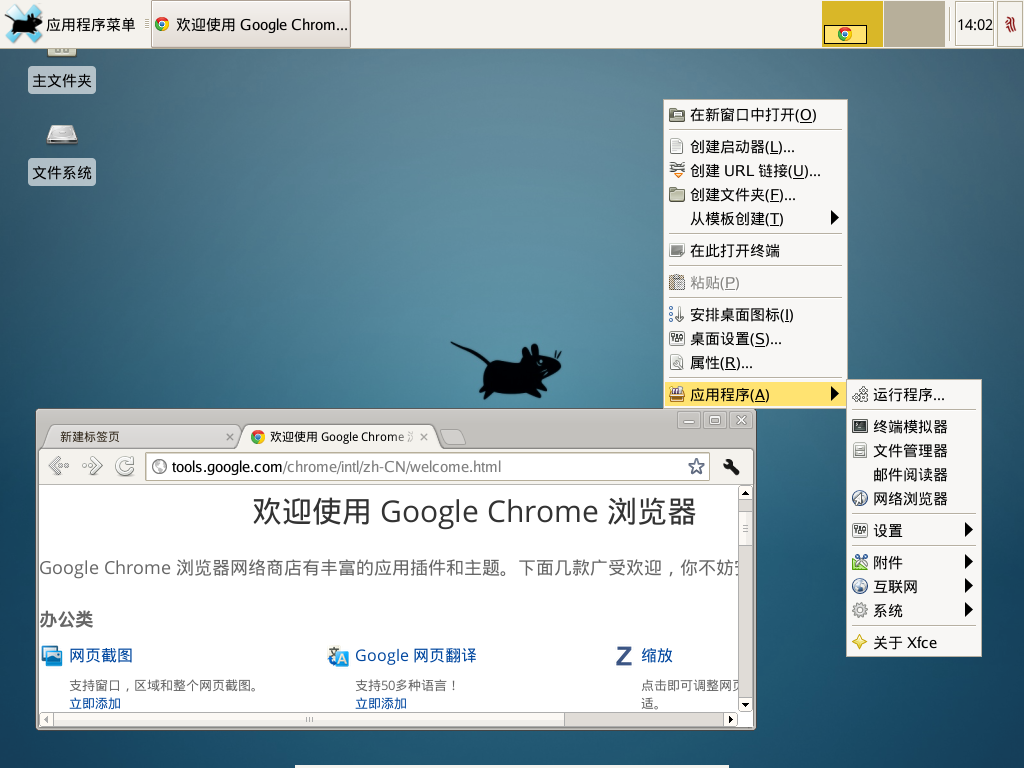Expand 从模板创建(T) submenu
Screen dimensions: 1024x768
point(756,219)
